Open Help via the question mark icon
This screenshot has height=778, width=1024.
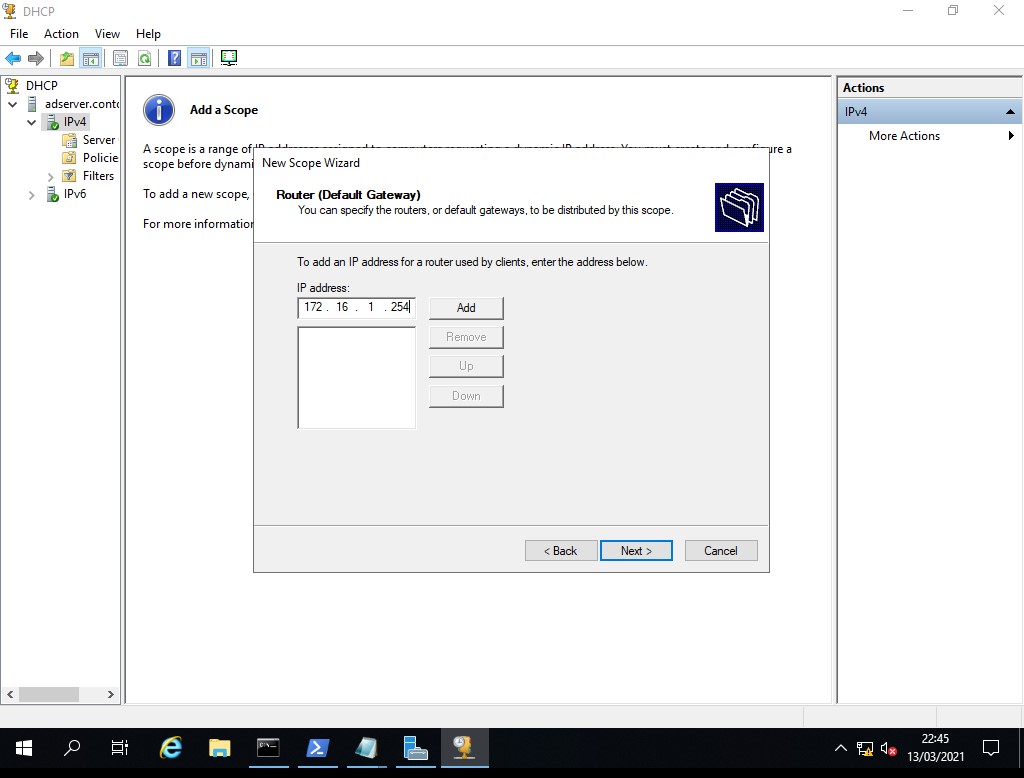[174, 59]
